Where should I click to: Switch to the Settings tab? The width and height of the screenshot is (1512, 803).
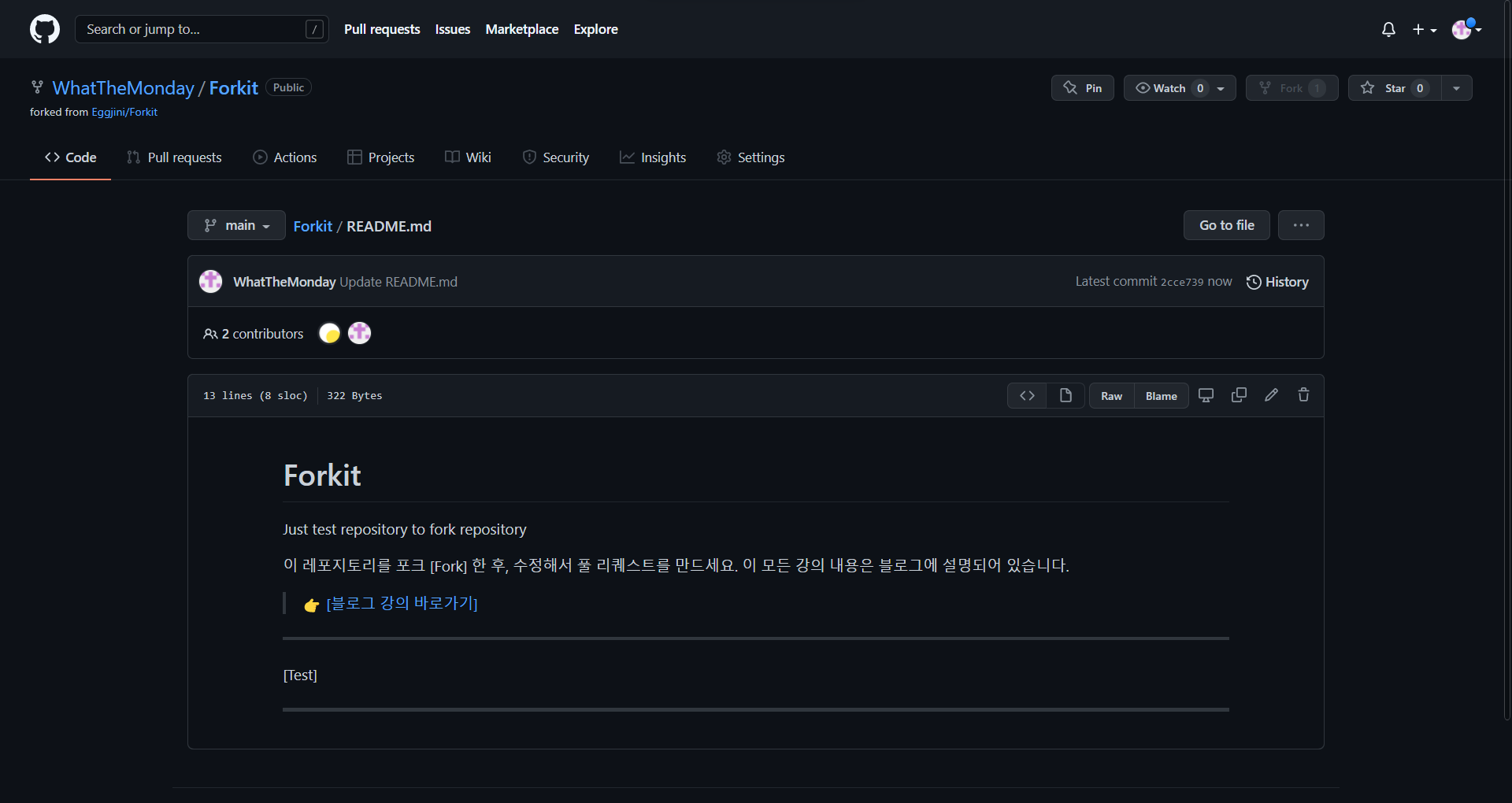pyautogui.click(x=750, y=157)
